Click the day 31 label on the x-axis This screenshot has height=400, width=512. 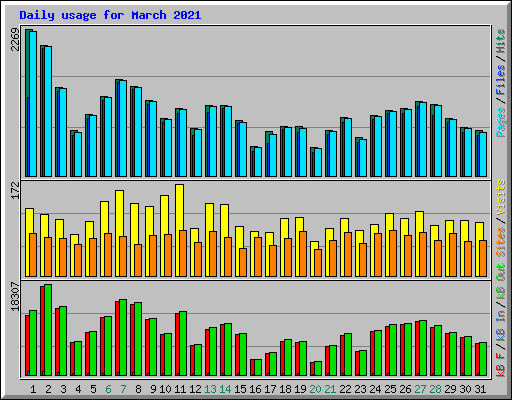480,389
